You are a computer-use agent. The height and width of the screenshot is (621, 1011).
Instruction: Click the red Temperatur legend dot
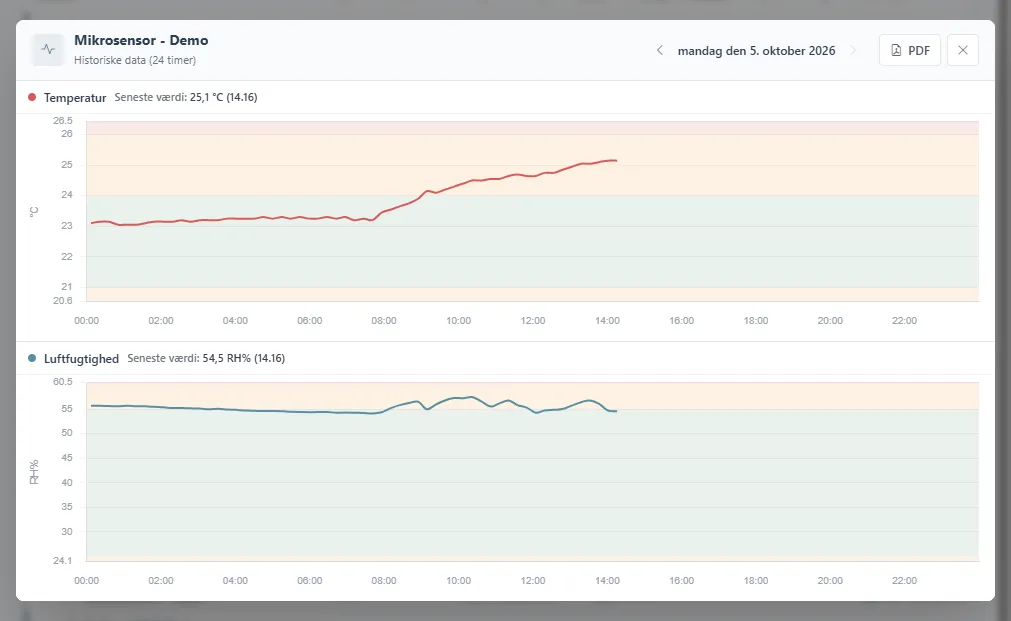pos(32,97)
